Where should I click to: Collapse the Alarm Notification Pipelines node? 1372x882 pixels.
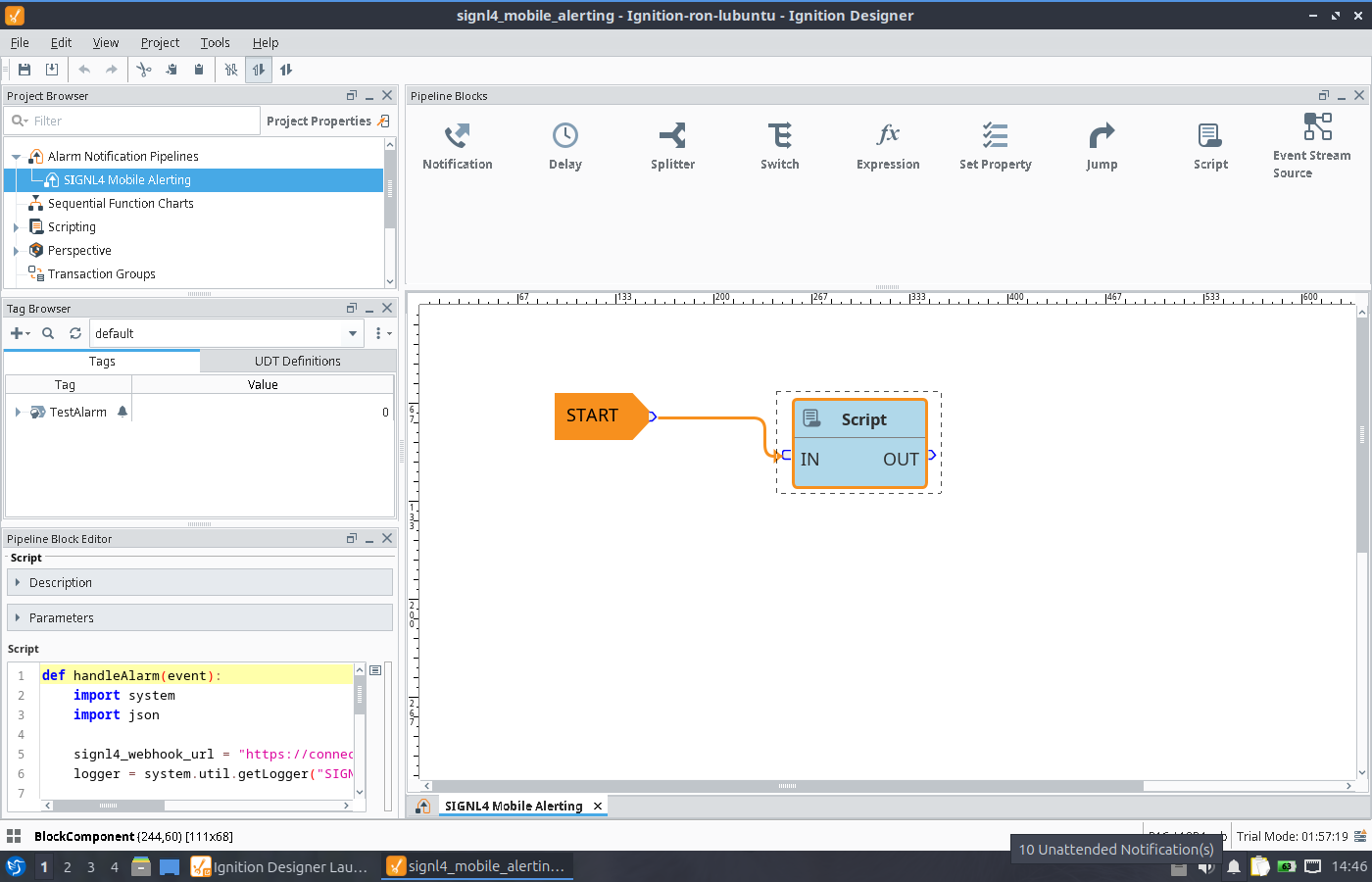point(17,157)
